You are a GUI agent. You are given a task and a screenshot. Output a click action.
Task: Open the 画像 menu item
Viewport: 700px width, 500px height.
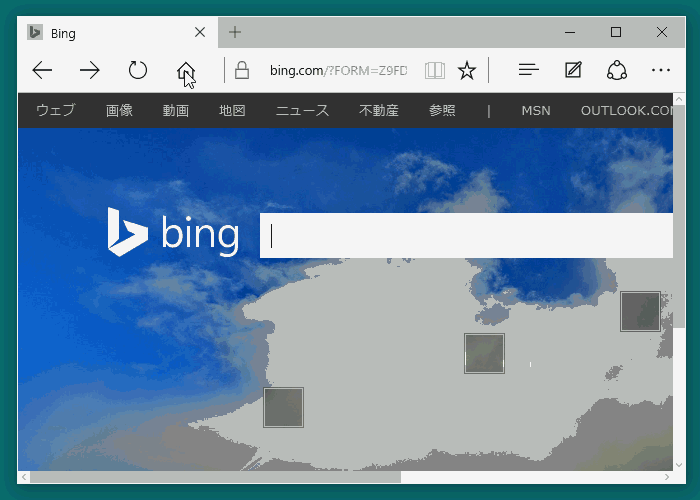pos(119,110)
